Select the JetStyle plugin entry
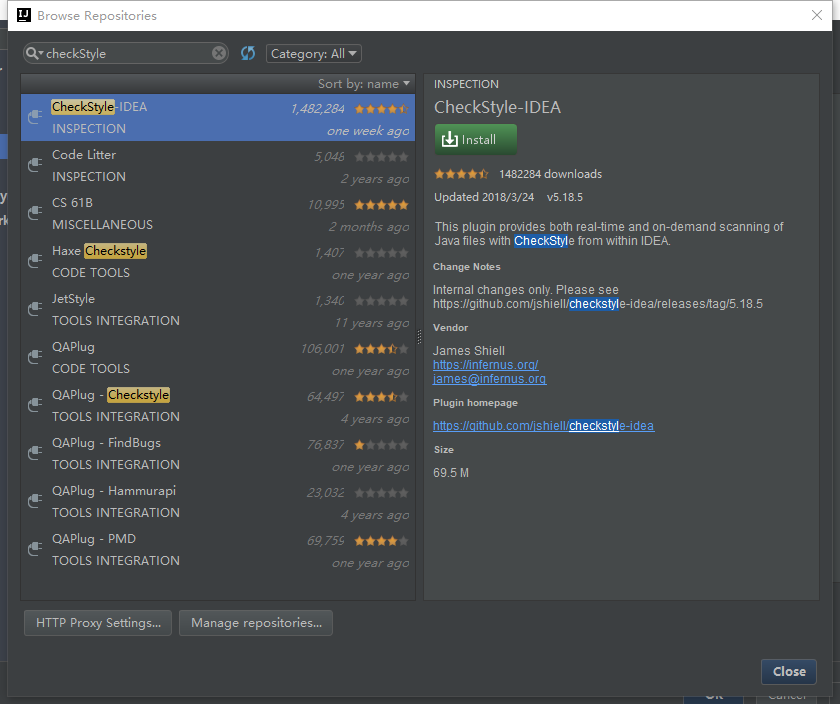 click(x=218, y=309)
